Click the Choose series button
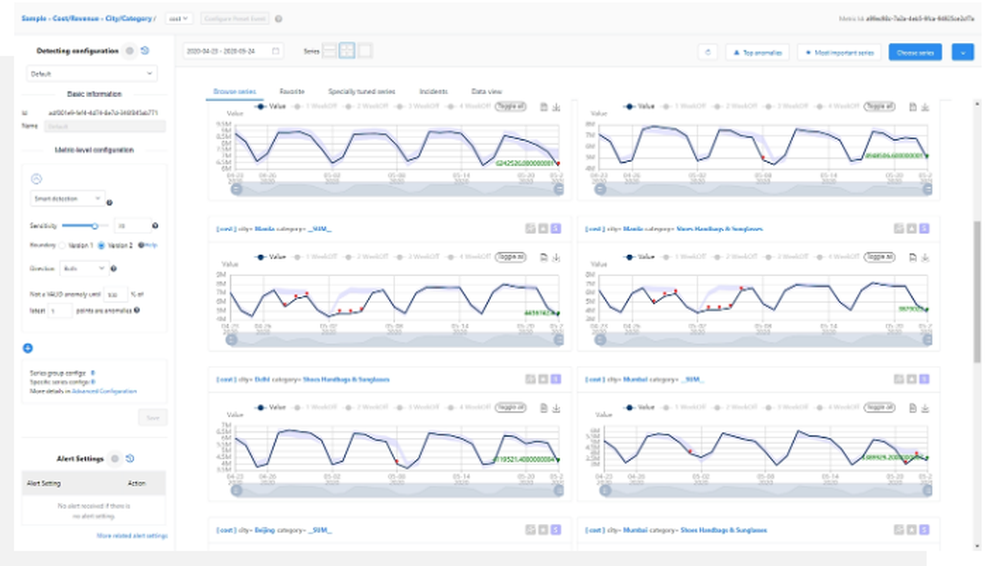 point(915,52)
